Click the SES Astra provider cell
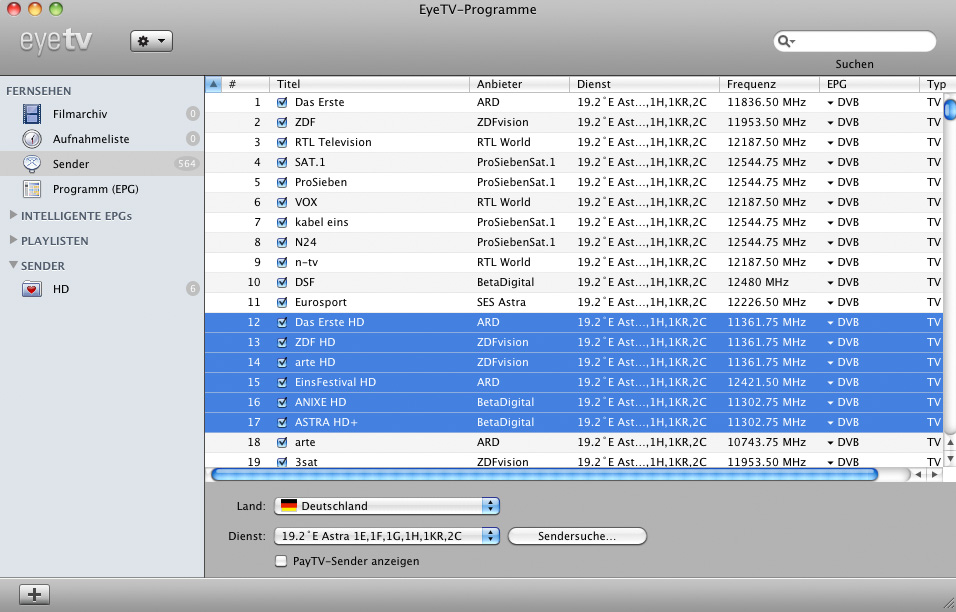 [x=501, y=302]
